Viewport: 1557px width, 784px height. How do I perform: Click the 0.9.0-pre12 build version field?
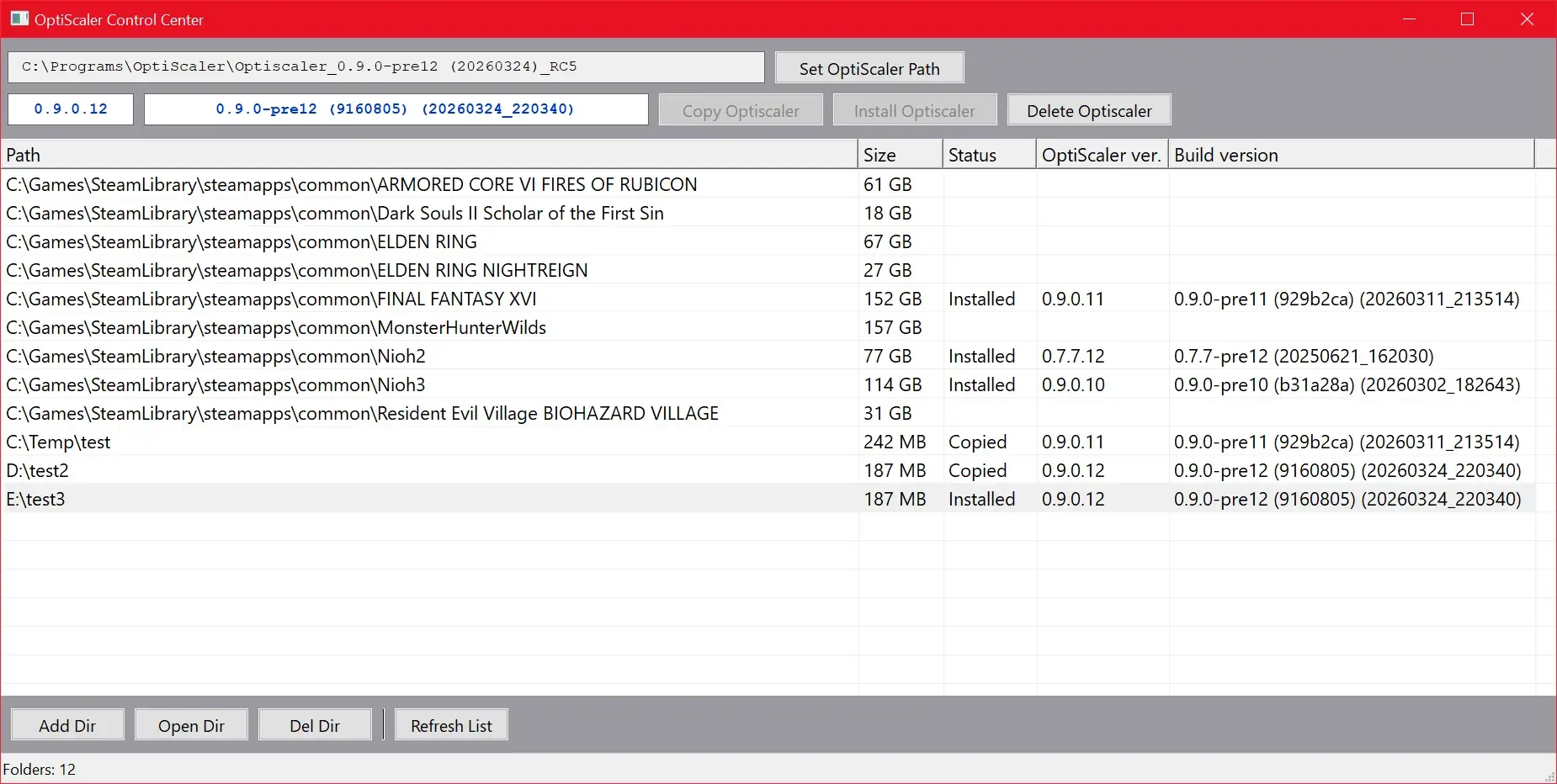pyautogui.click(x=396, y=109)
